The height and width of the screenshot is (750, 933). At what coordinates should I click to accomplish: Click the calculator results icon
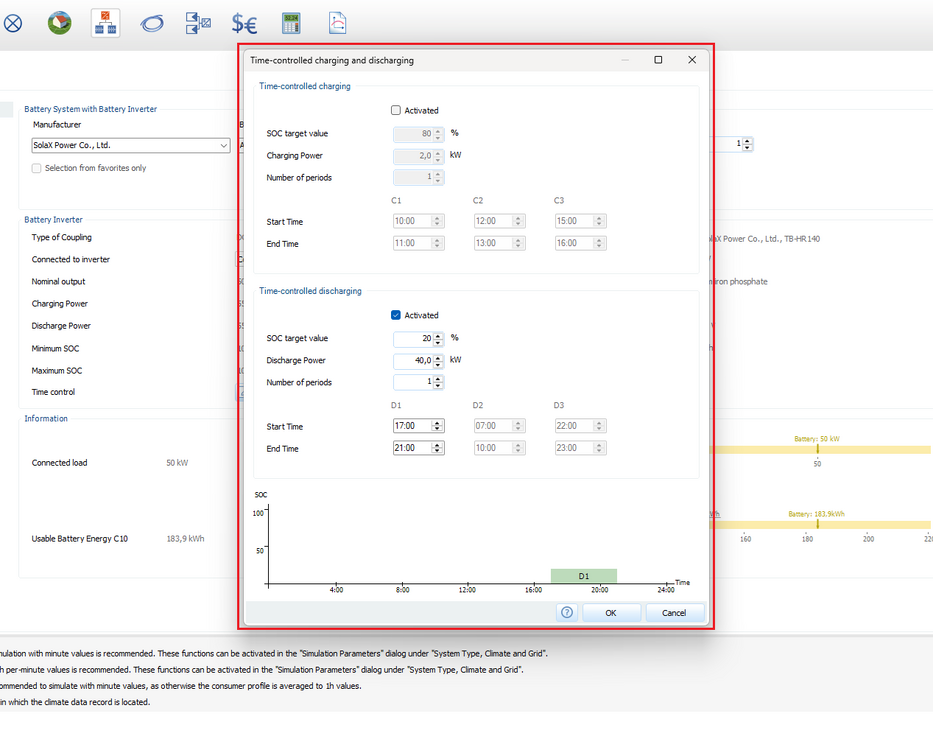coord(291,22)
